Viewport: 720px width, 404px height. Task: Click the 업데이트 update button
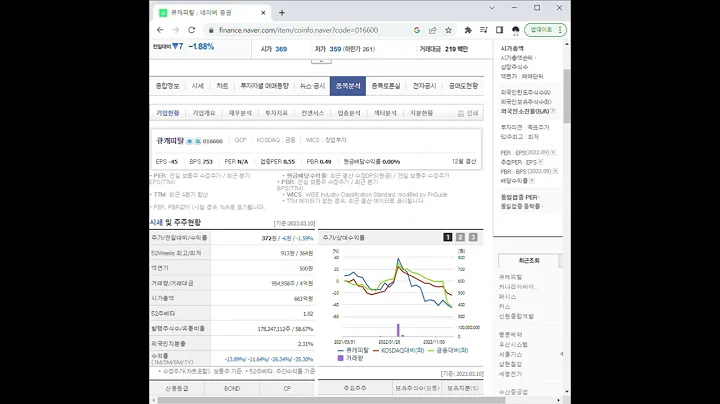point(546,30)
